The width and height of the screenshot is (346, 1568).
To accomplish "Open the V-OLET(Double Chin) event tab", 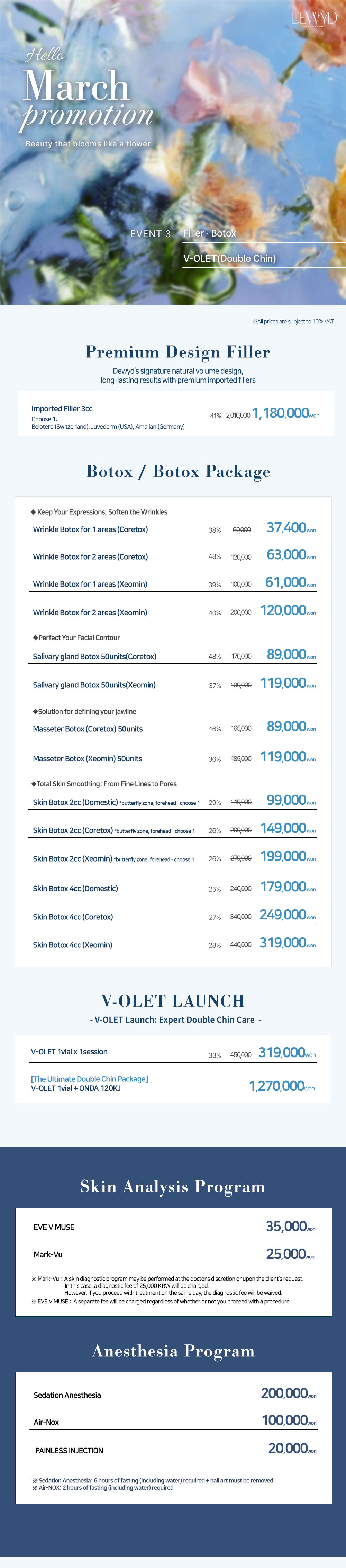I will (229, 258).
